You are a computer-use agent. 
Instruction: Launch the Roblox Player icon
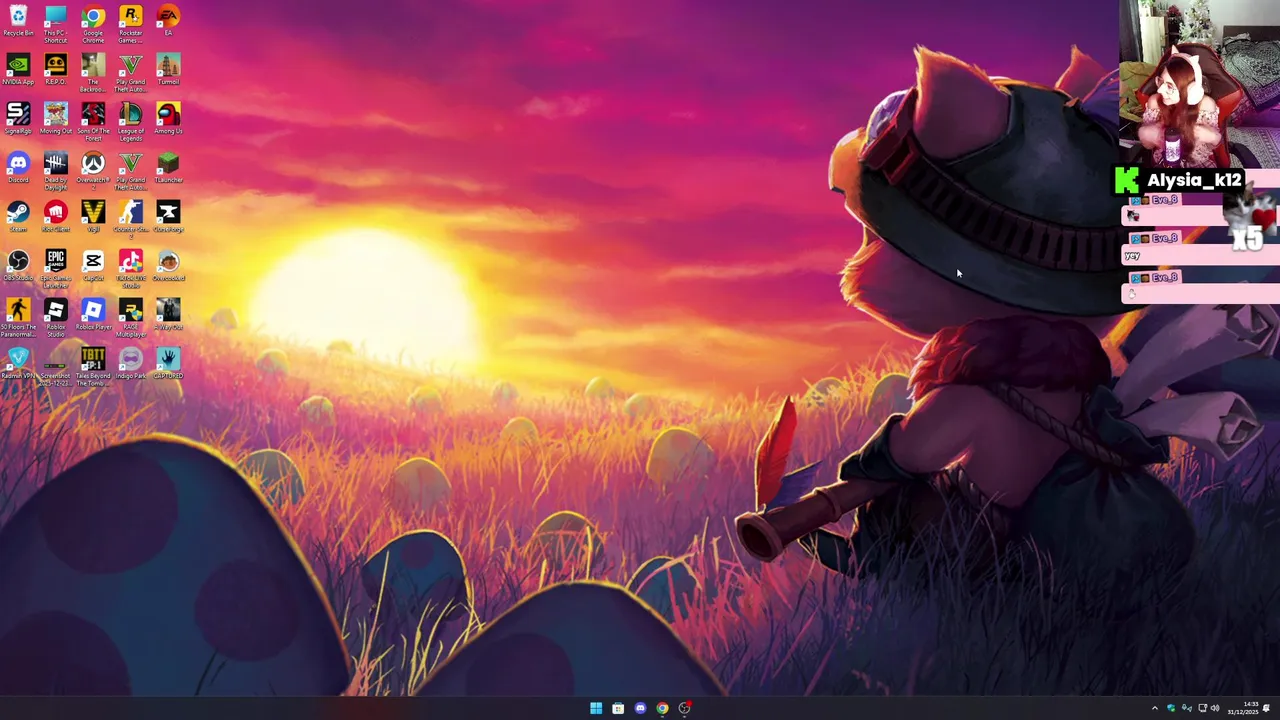point(93,314)
